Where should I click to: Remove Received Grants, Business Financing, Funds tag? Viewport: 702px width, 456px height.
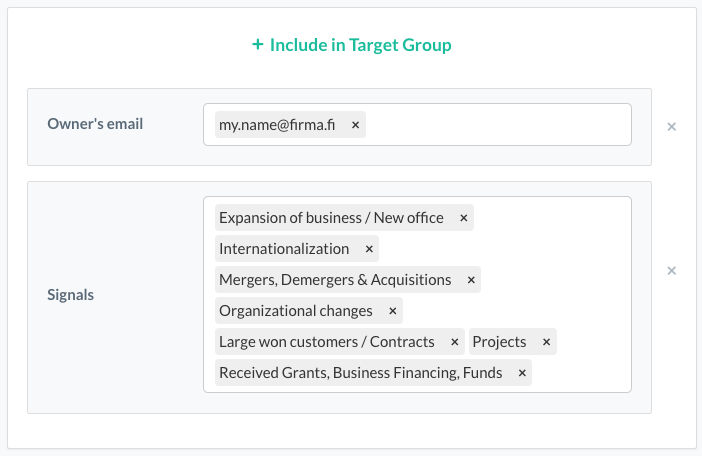(x=522, y=373)
